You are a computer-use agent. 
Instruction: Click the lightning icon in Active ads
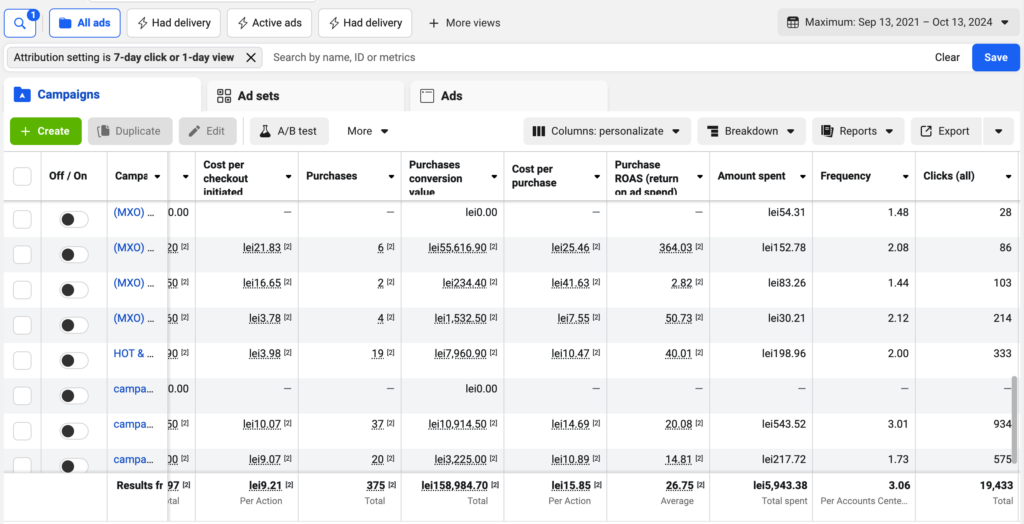240,24
